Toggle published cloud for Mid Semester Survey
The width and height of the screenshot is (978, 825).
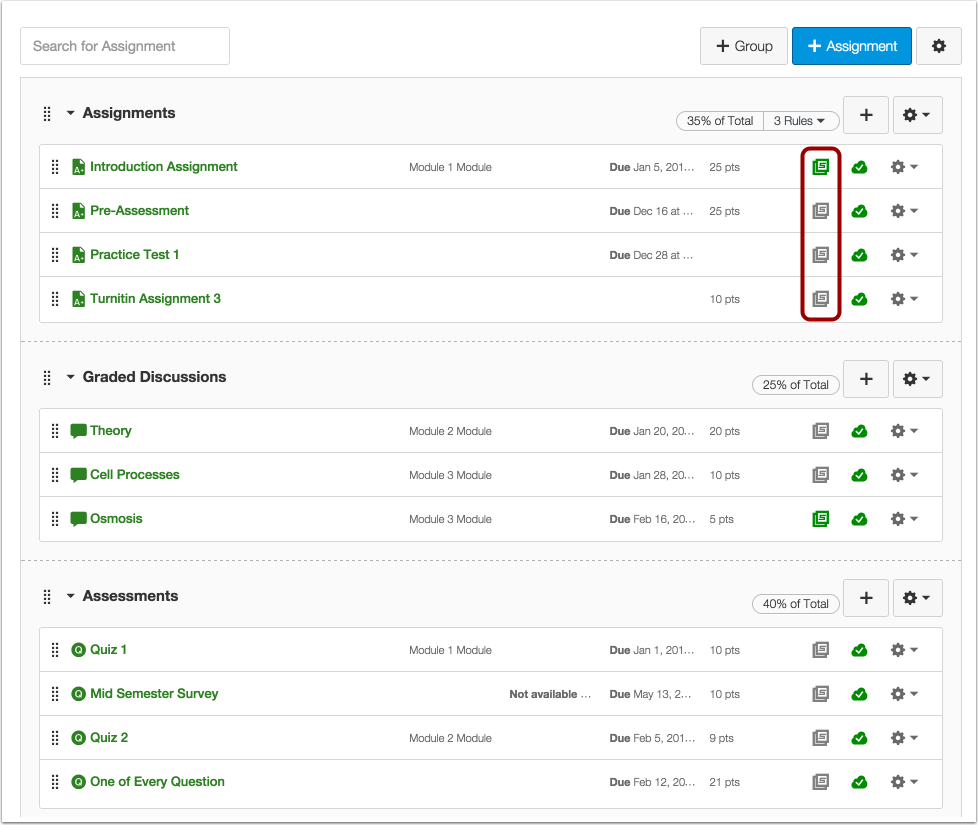859,694
